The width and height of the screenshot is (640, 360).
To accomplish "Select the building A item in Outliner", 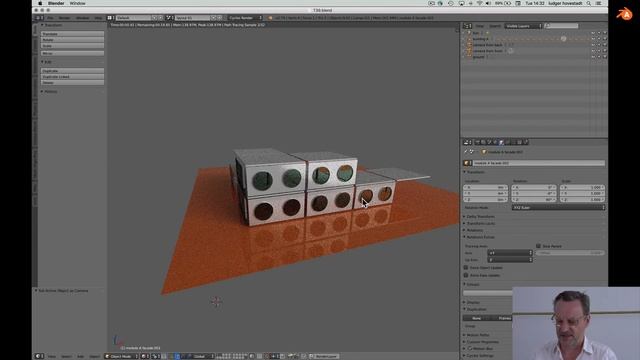I will [480, 39].
